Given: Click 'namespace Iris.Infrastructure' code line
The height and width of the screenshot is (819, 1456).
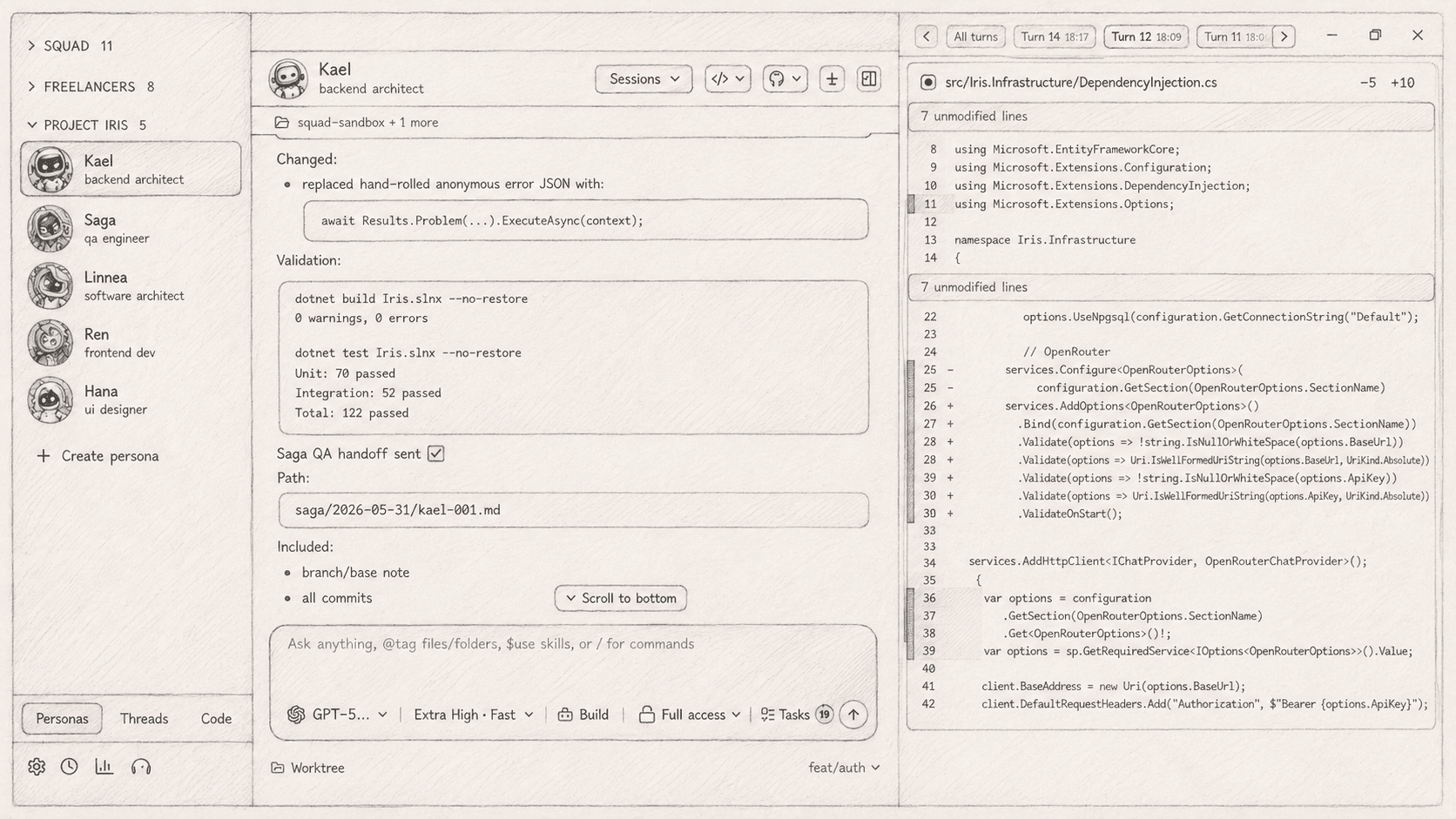Looking at the screenshot, I should pyautogui.click(x=1045, y=240).
